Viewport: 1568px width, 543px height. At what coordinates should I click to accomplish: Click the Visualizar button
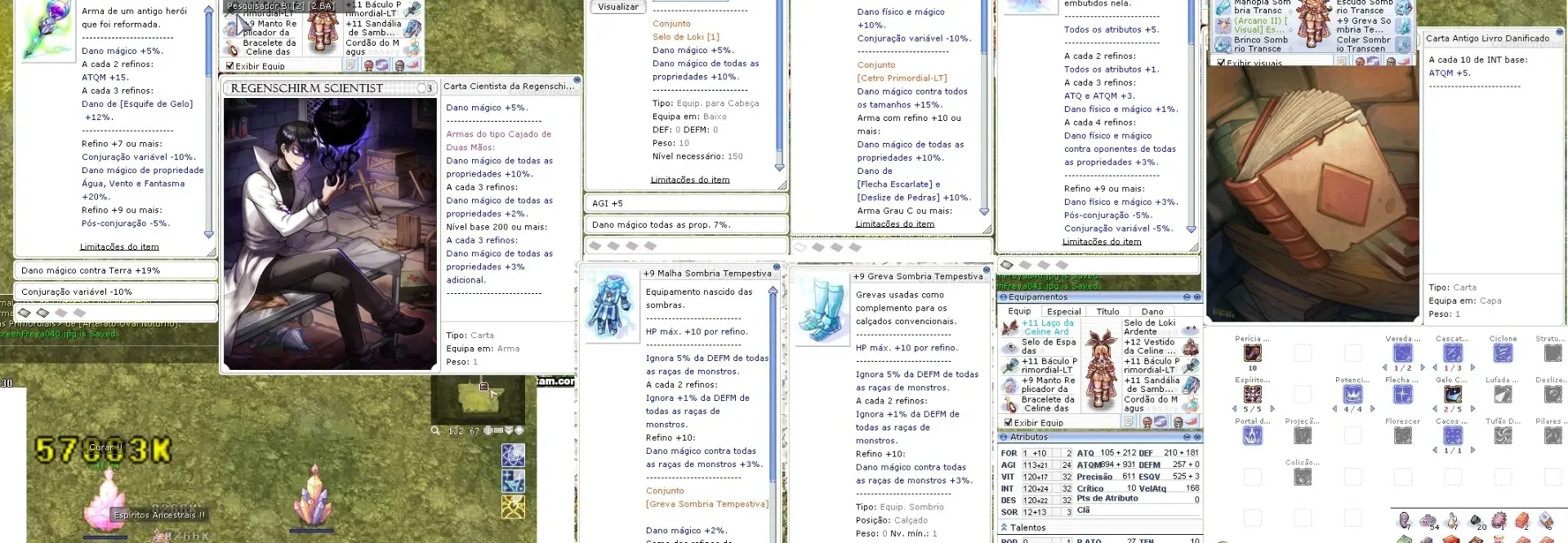coord(618,7)
